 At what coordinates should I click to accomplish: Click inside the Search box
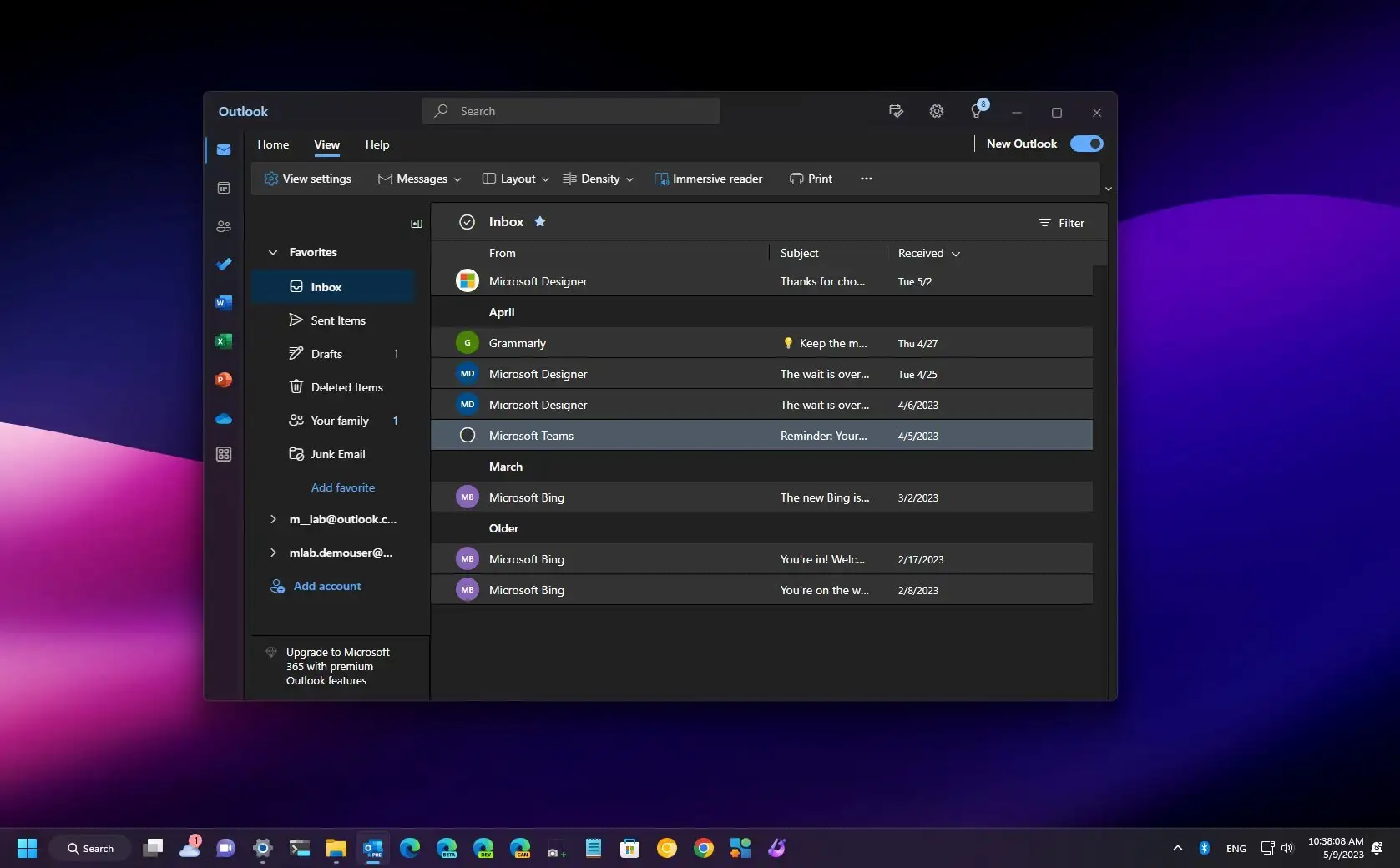coord(570,110)
